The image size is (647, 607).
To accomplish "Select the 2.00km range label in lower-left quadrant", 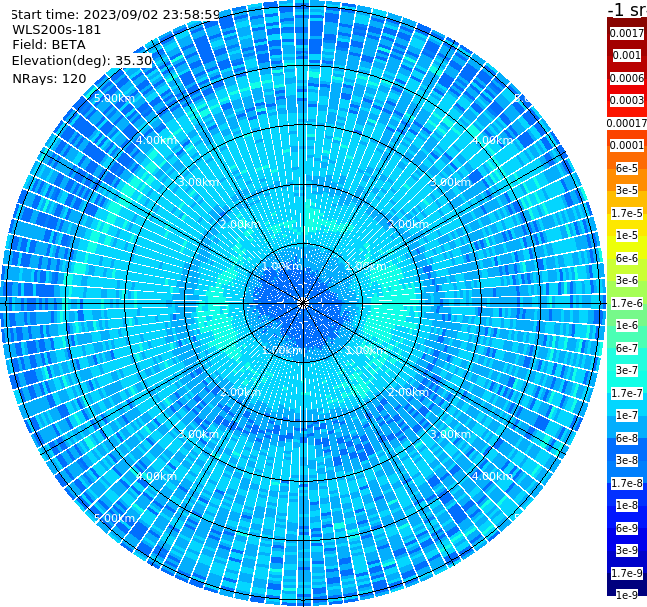I will pyautogui.click(x=240, y=392).
